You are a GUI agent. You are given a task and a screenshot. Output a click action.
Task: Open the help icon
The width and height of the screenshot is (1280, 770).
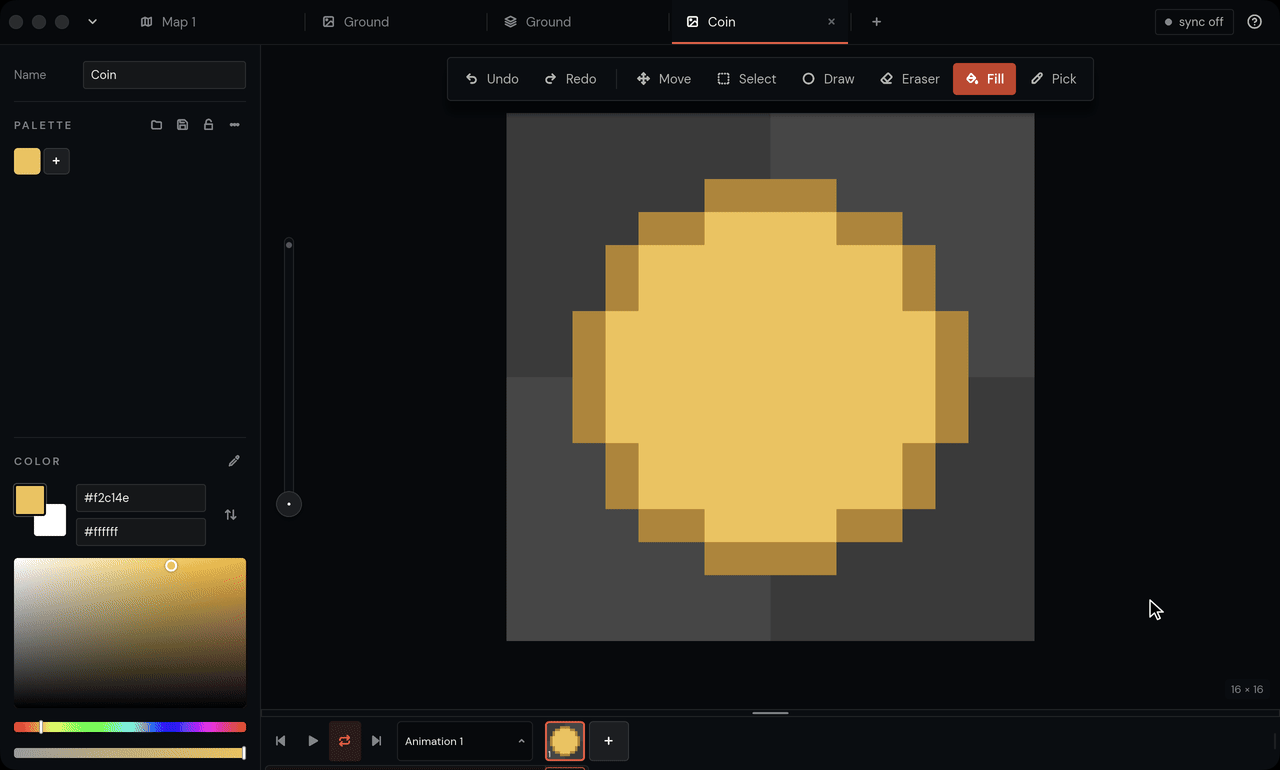tap(1255, 22)
